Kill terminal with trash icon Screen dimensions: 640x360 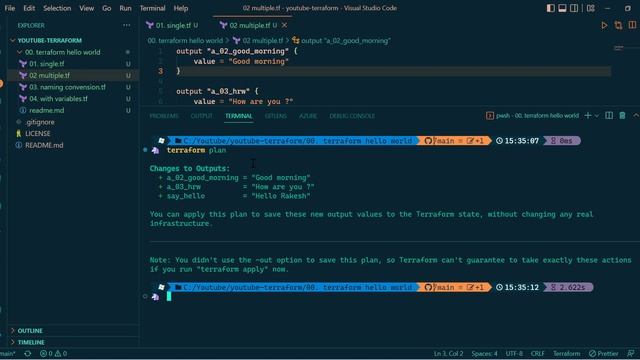click(622, 116)
